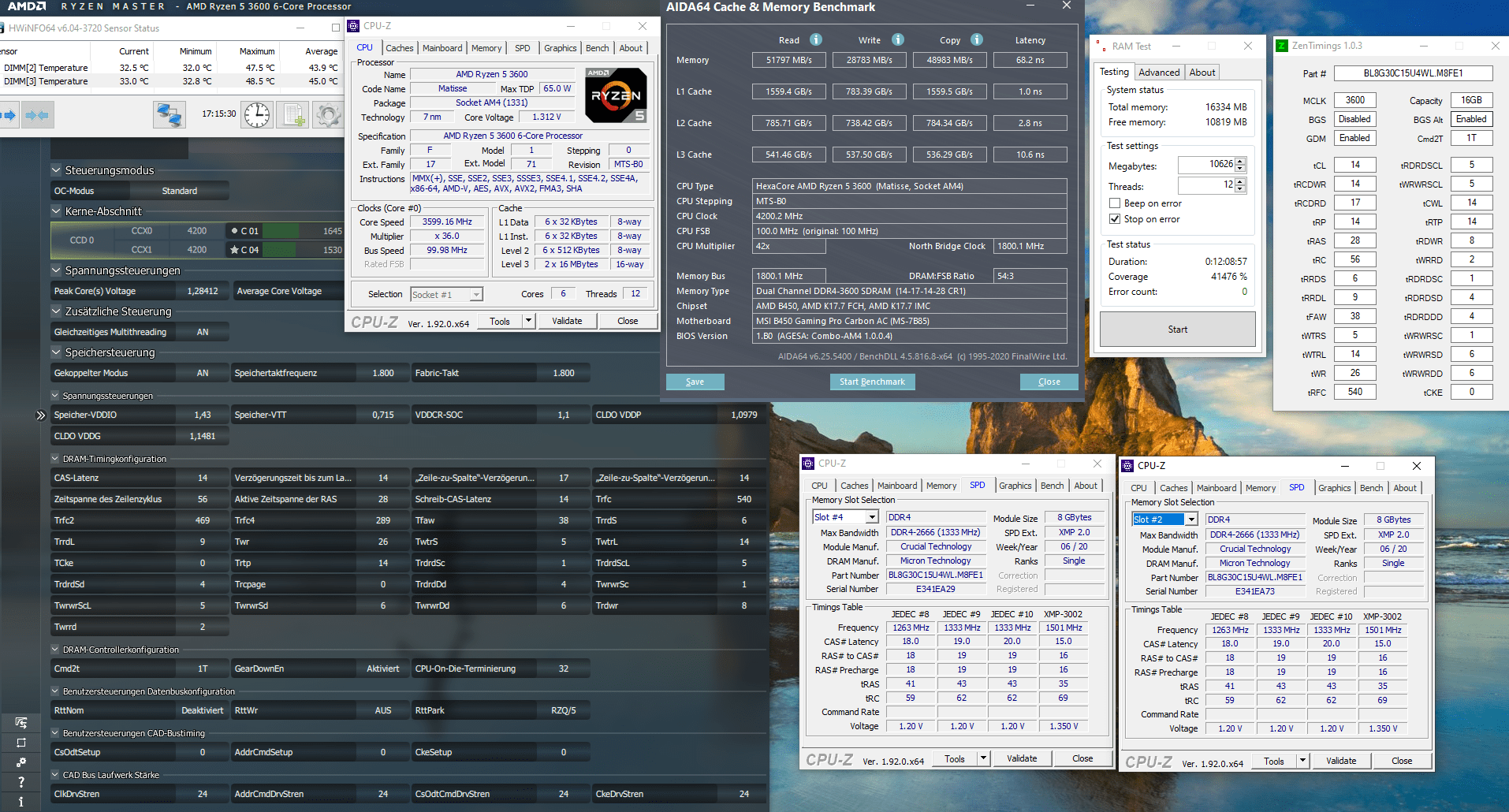Open the About tab in RAM Test
The height and width of the screenshot is (812, 1509).
1202,73
